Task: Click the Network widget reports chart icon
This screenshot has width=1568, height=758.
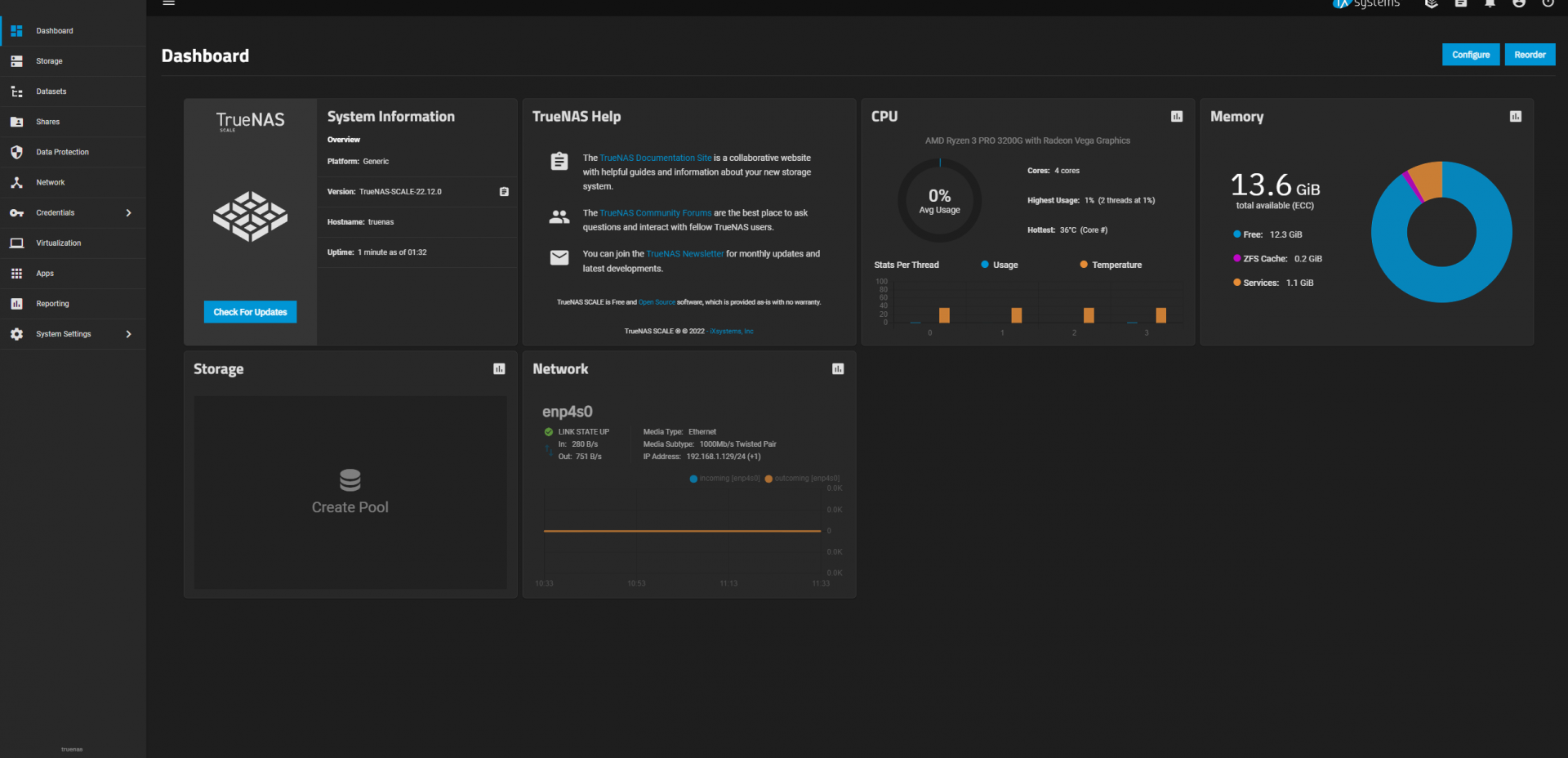Action: coord(838,369)
